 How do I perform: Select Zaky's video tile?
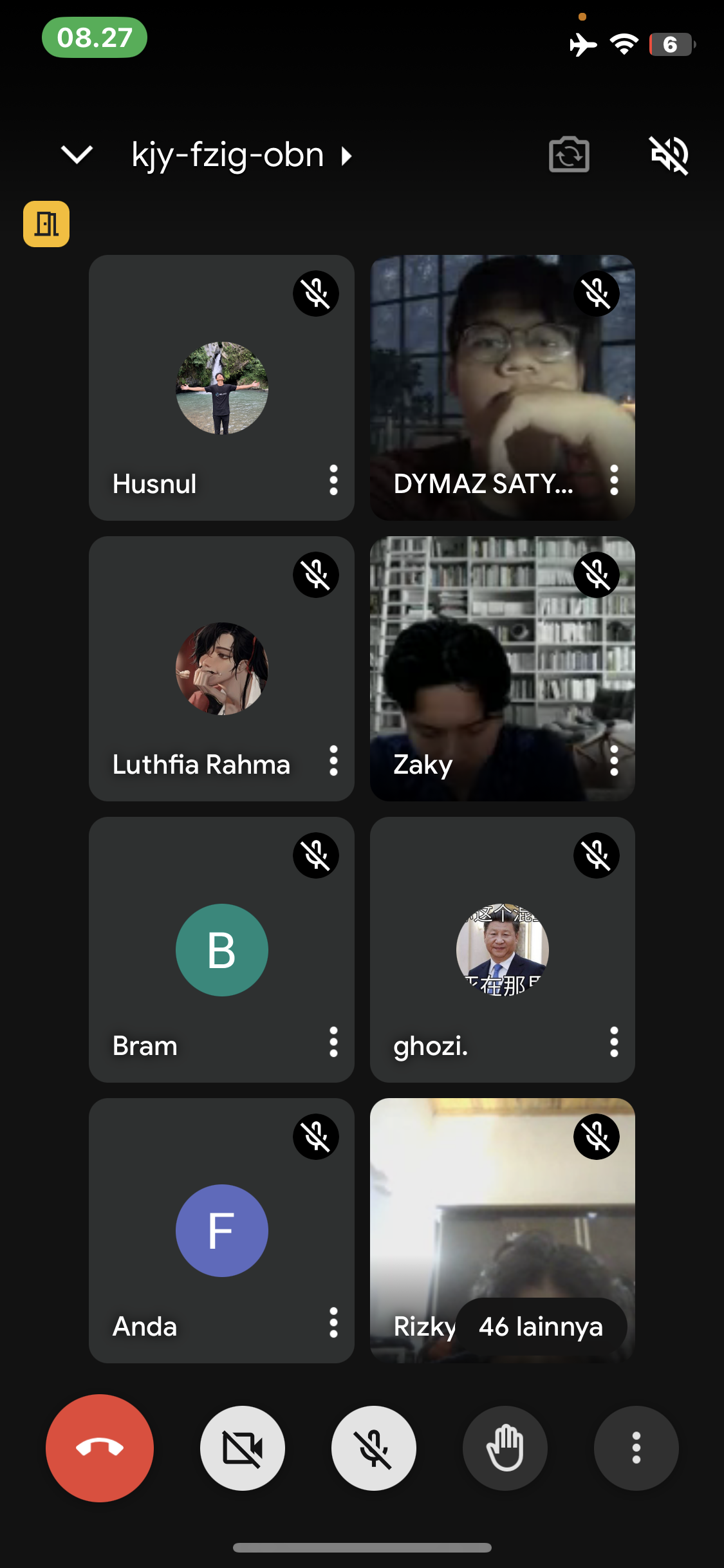tap(503, 669)
